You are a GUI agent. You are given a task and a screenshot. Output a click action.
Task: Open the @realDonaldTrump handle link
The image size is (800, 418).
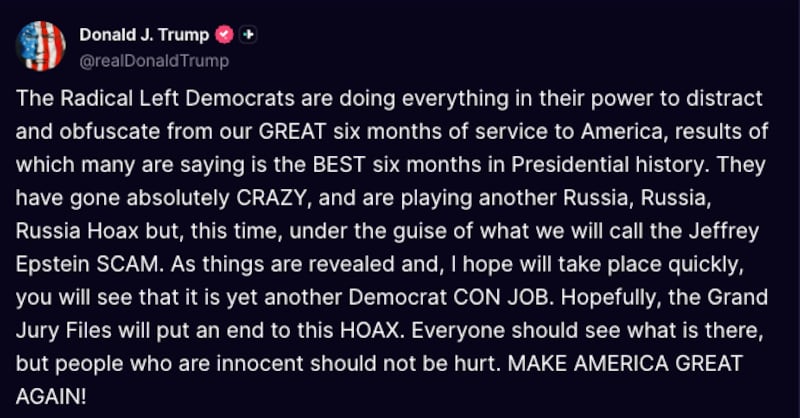coord(154,61)
